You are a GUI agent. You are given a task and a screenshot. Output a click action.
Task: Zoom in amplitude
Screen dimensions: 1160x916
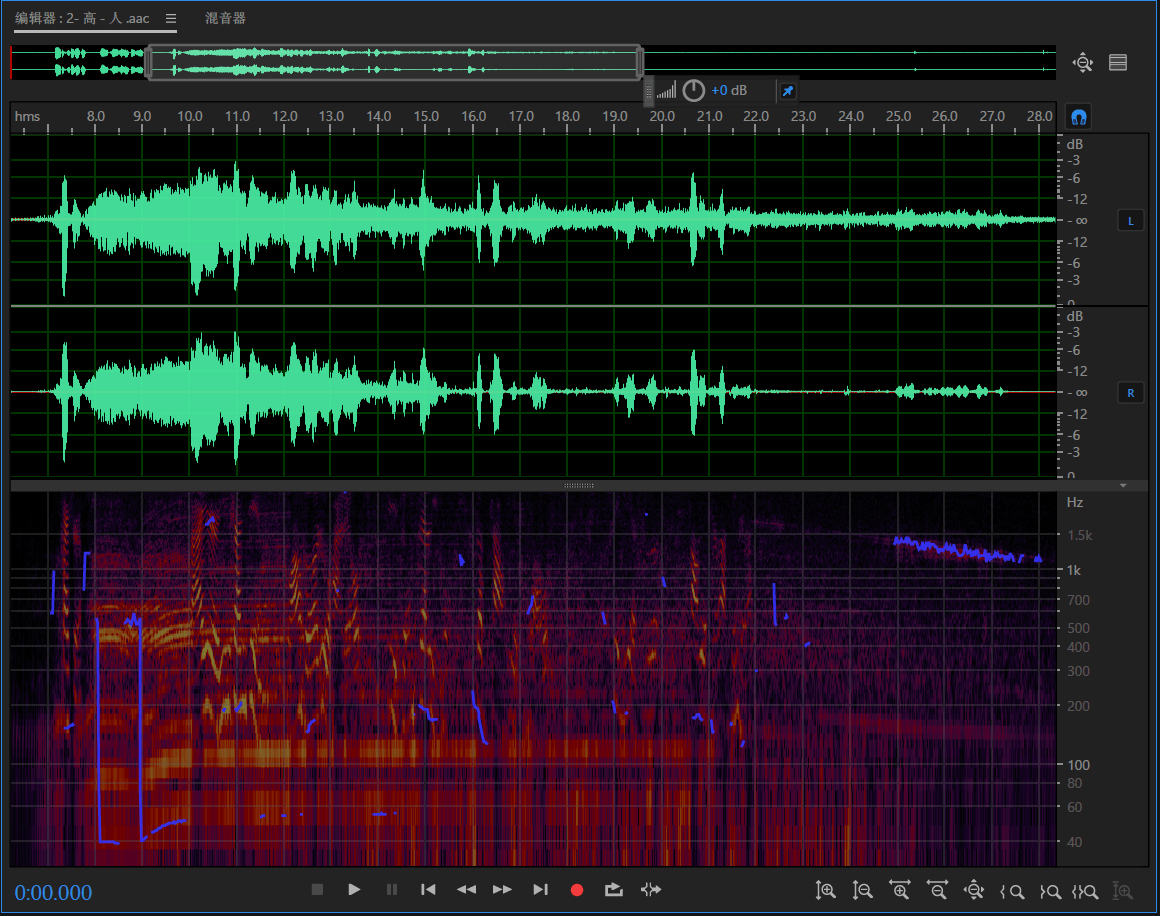tap(826, 891)
